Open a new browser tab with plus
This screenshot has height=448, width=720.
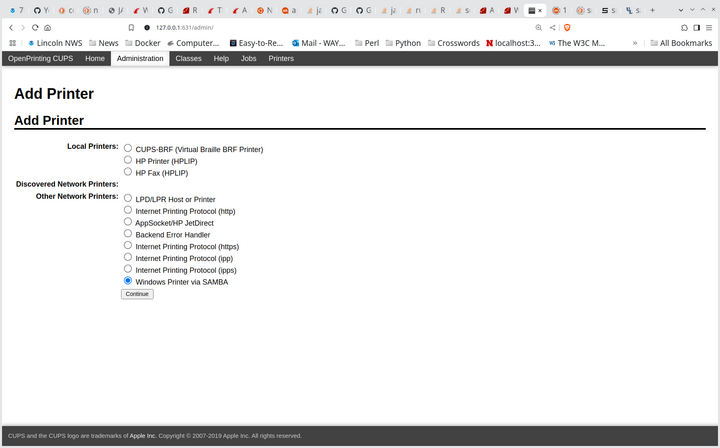coord(652,10)
